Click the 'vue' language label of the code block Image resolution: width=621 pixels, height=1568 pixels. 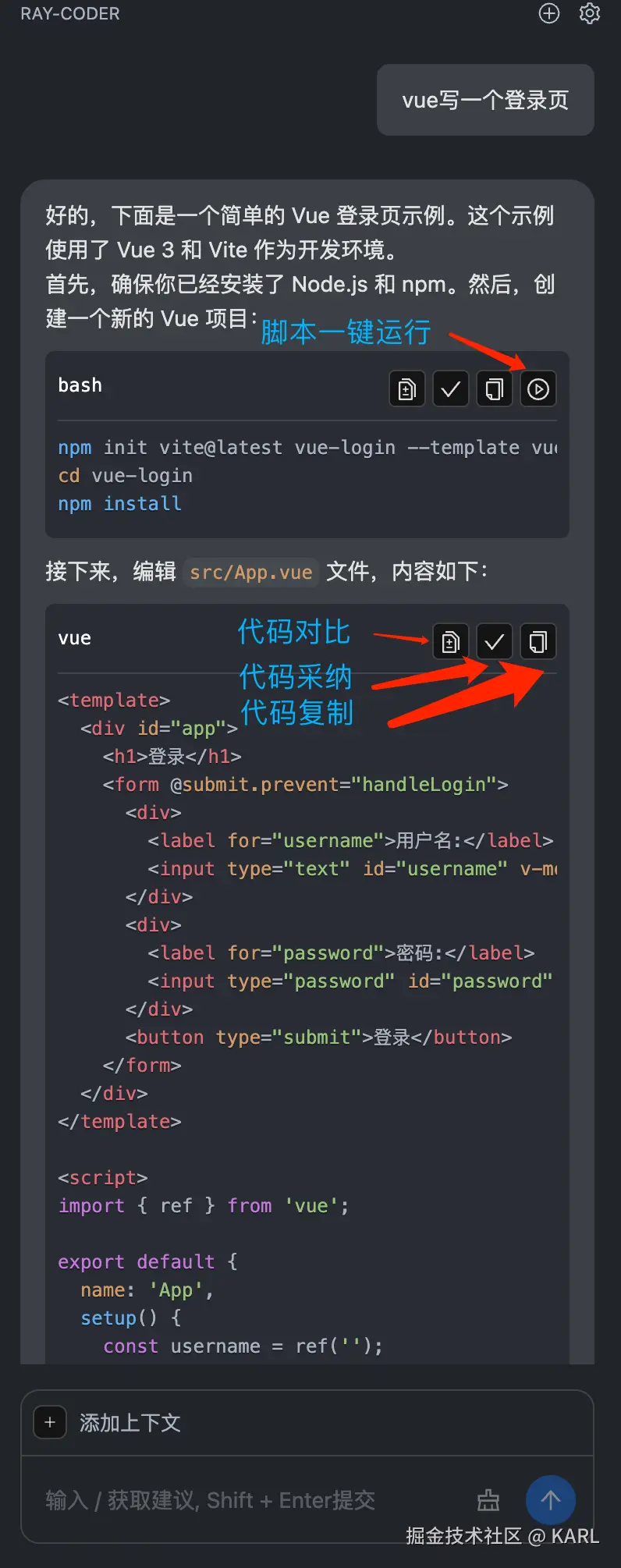[x=74, y=638]
